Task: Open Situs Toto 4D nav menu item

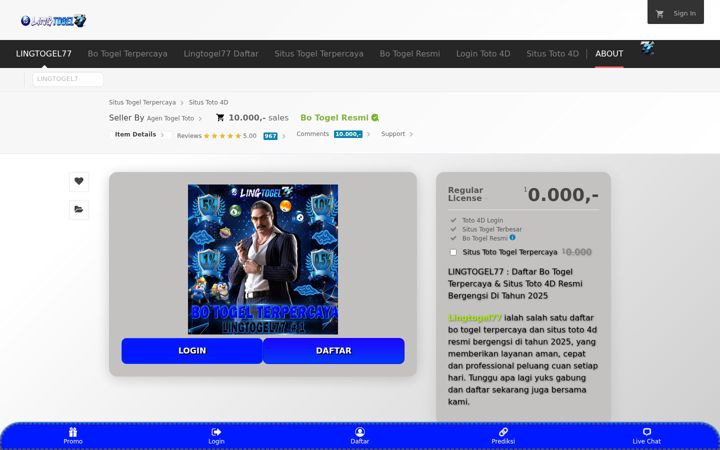Action: [552, 54]
